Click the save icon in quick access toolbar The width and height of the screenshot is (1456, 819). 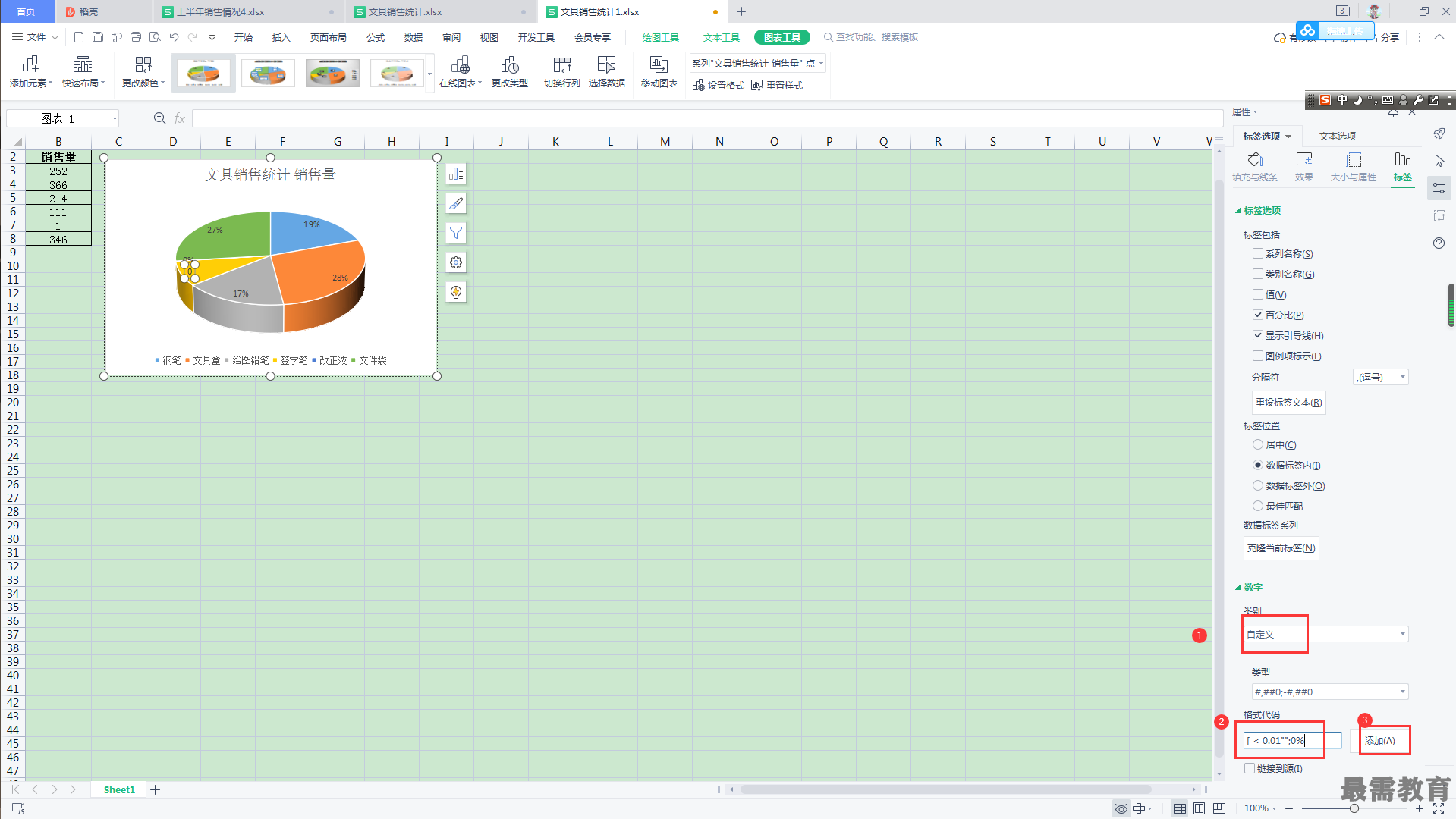point(98,37)
